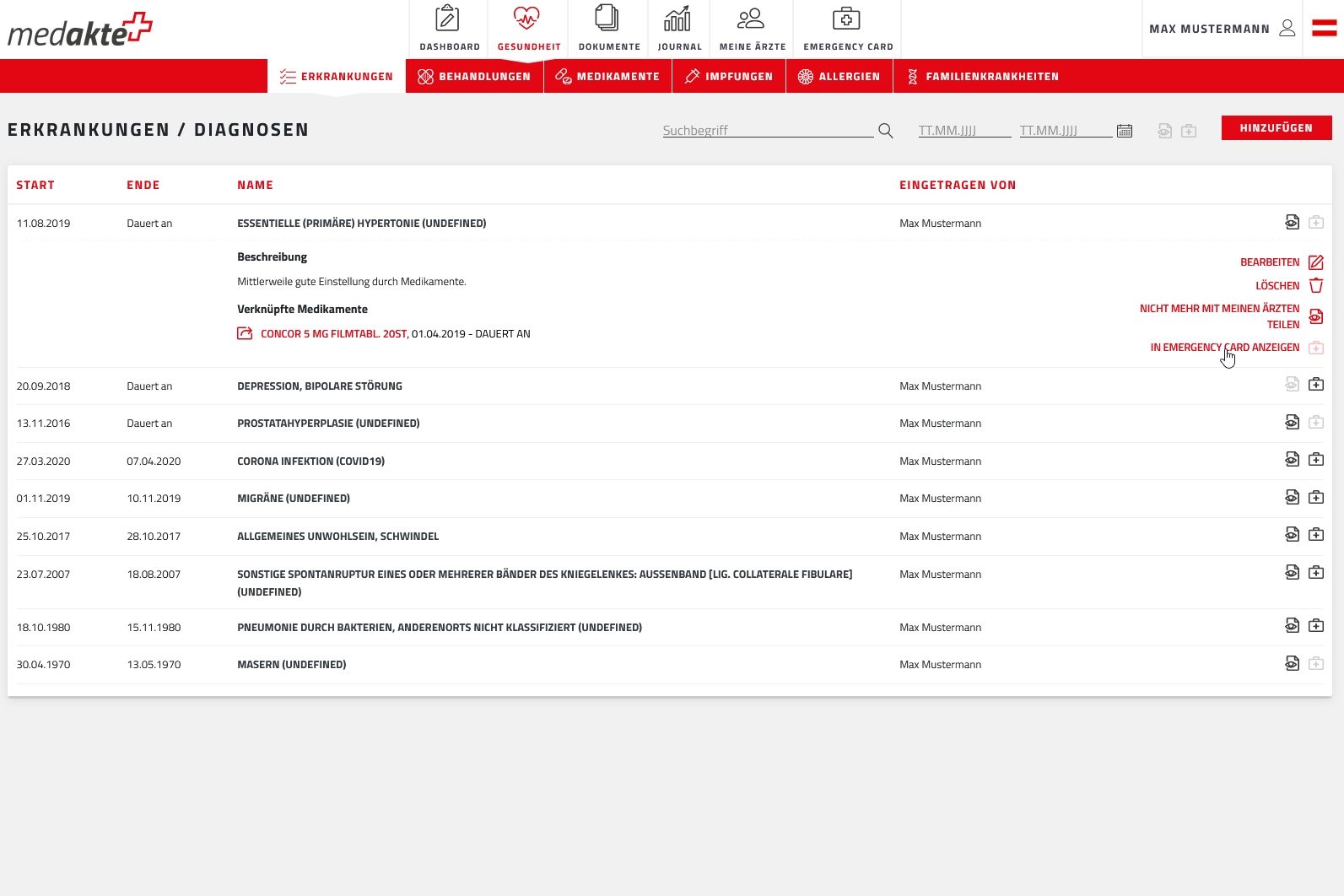Click the Austrian flag language icon

coord(1324,28)
